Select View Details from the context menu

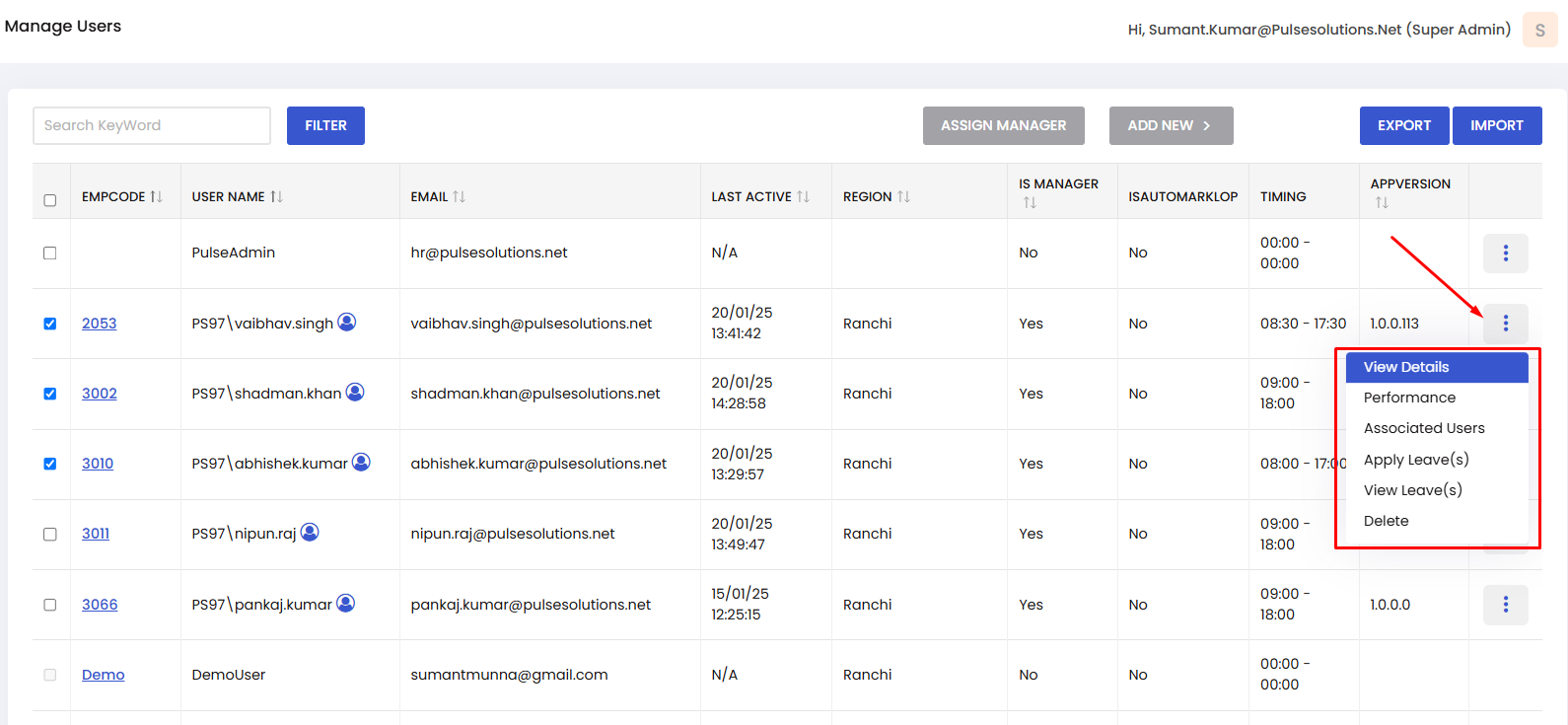pyautogui.click(x=1406, y=367)
